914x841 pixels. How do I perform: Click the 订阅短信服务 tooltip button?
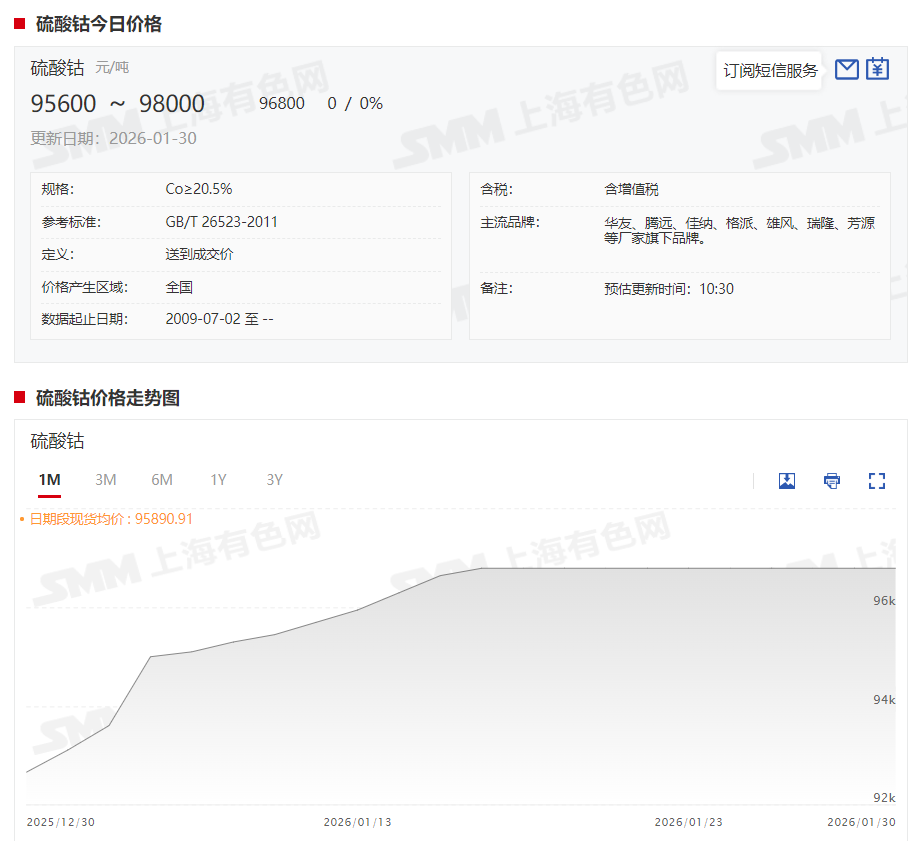pyautogui.click(x=770, y=71)
